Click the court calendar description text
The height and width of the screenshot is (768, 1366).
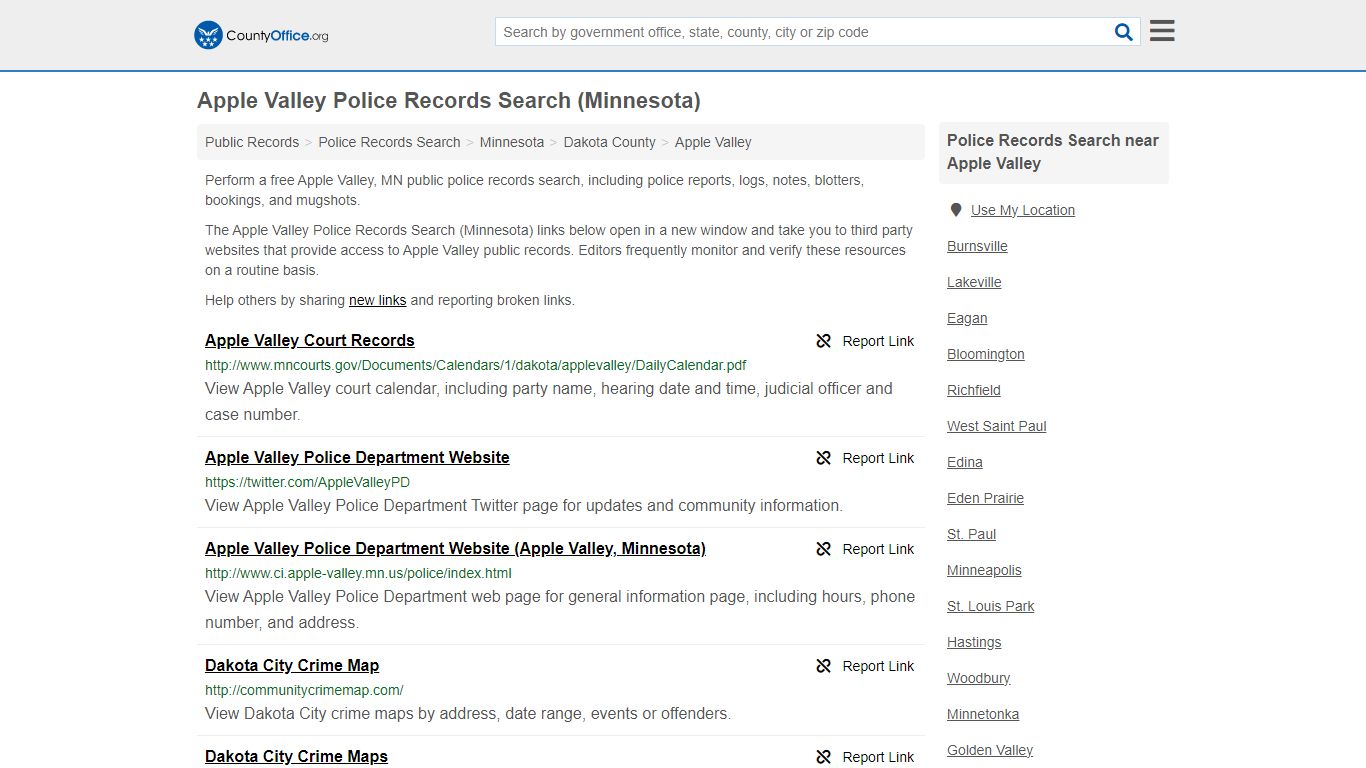549,401
